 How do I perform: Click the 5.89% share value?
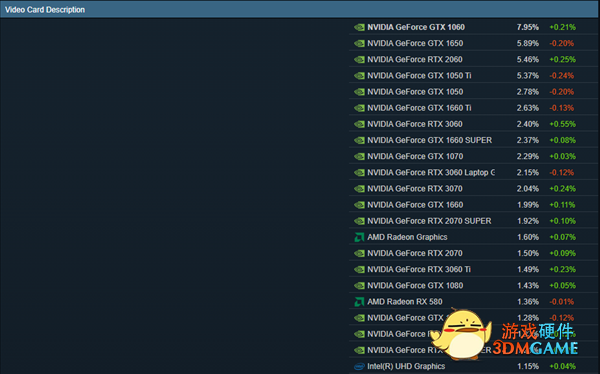coord(528,43)
